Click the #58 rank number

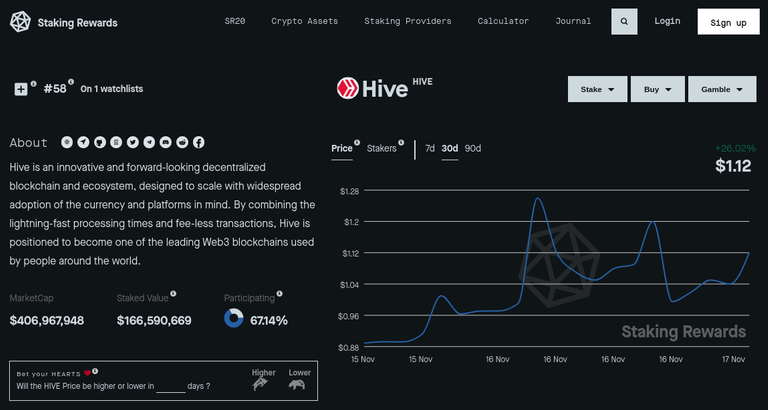click(55, 89)
